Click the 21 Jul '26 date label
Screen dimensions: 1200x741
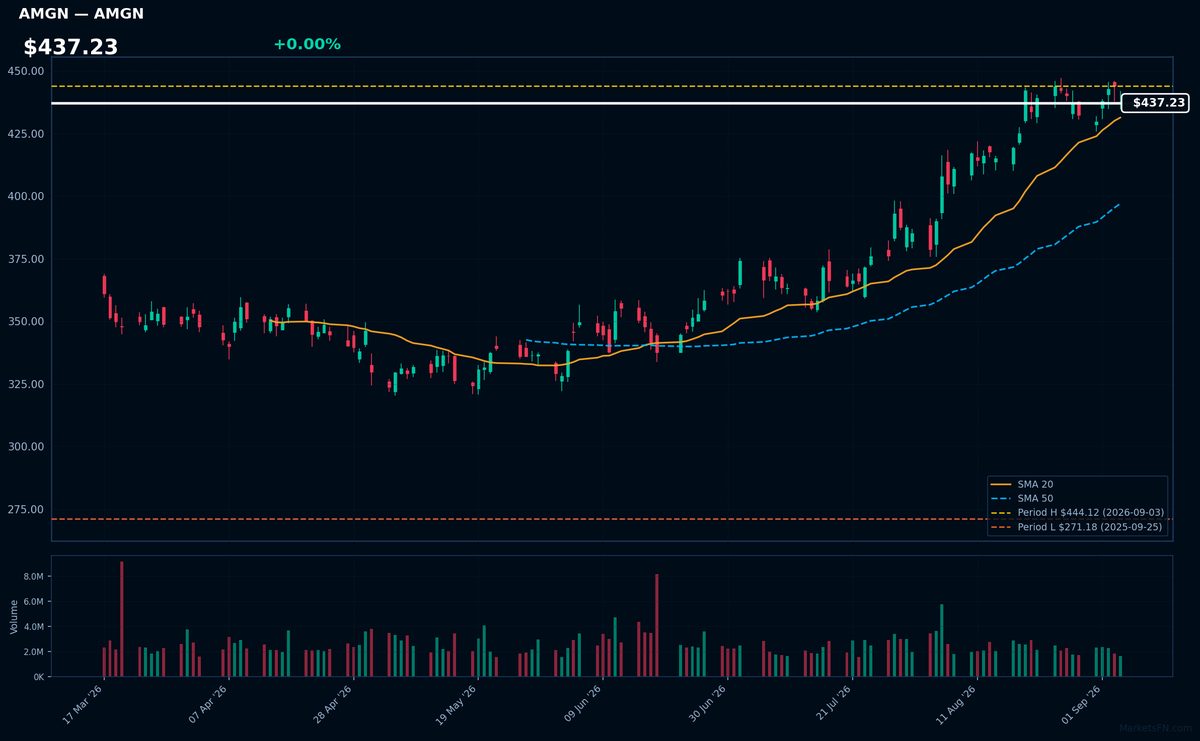832,705
